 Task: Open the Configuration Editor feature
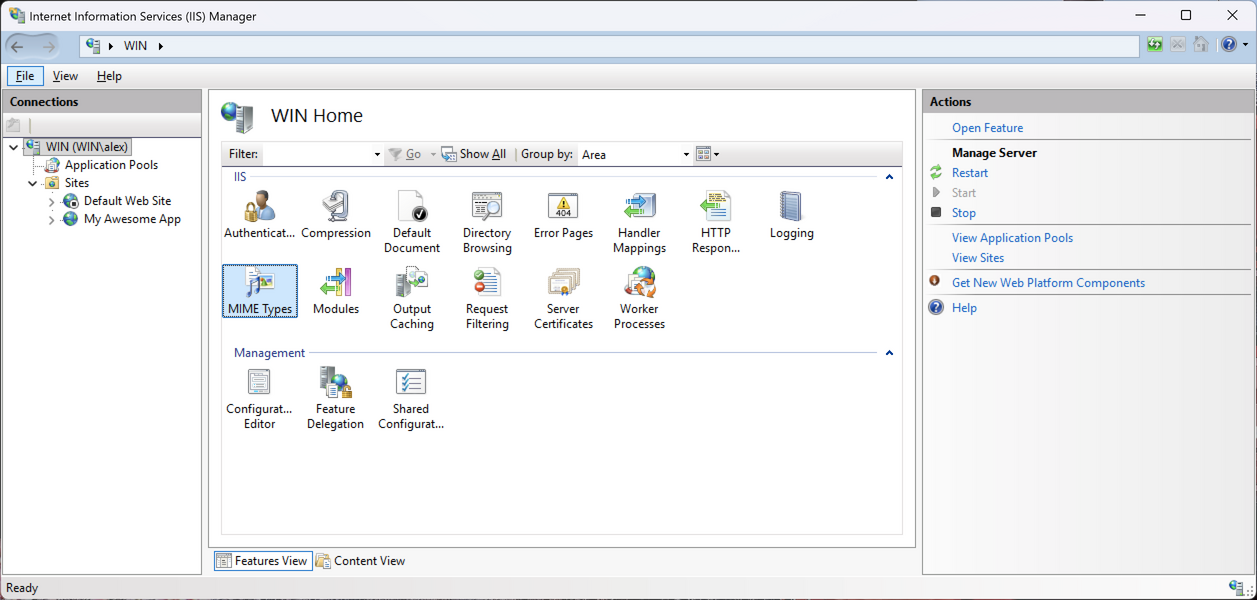(x=259, y=398)
